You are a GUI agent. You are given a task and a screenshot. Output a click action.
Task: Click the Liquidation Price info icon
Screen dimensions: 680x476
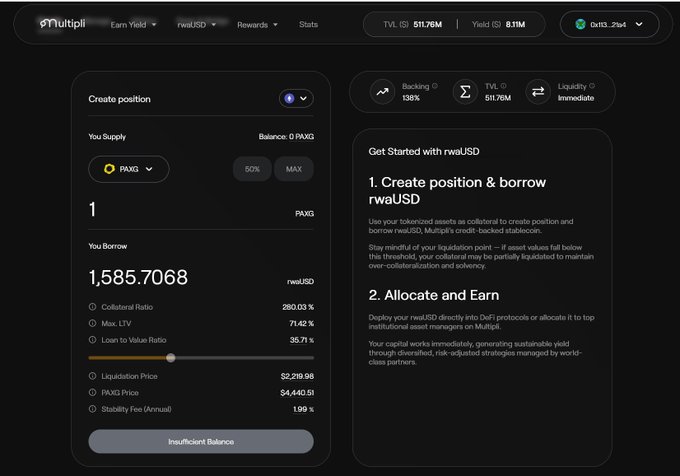click(92, 376)
